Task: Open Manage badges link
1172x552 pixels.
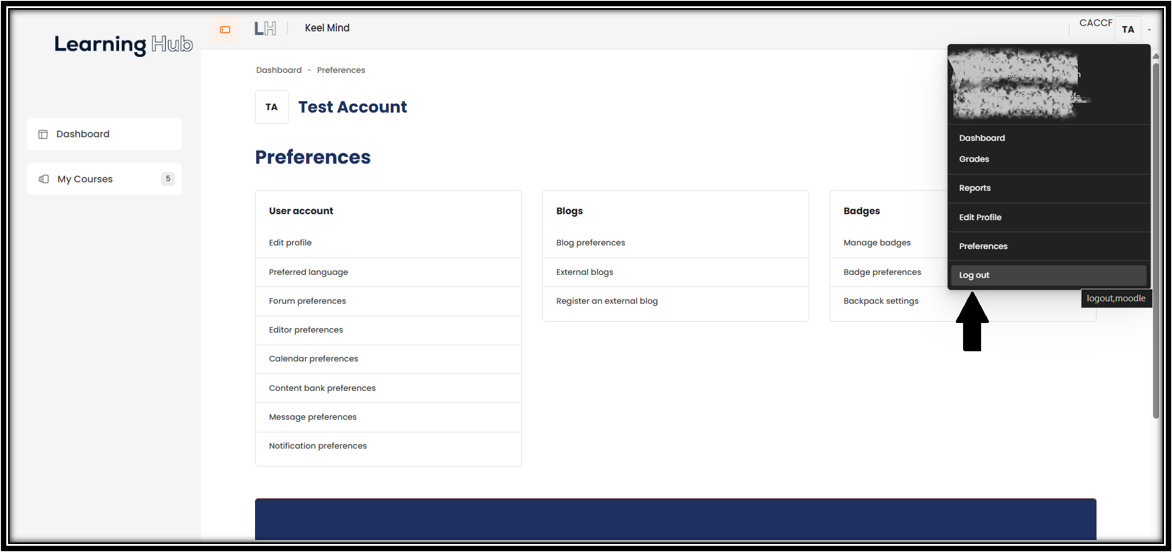Action: [877, 243]
